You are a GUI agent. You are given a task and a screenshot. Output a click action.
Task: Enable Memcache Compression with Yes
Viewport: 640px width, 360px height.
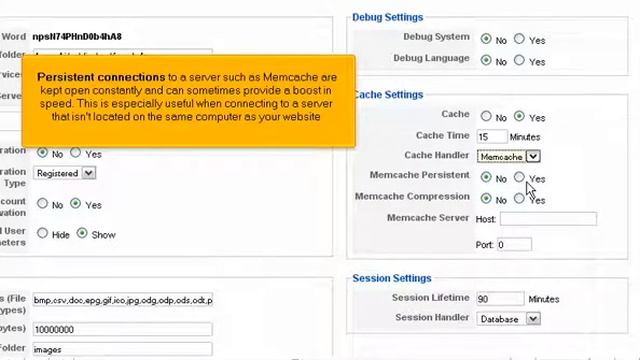coord(519,198)
